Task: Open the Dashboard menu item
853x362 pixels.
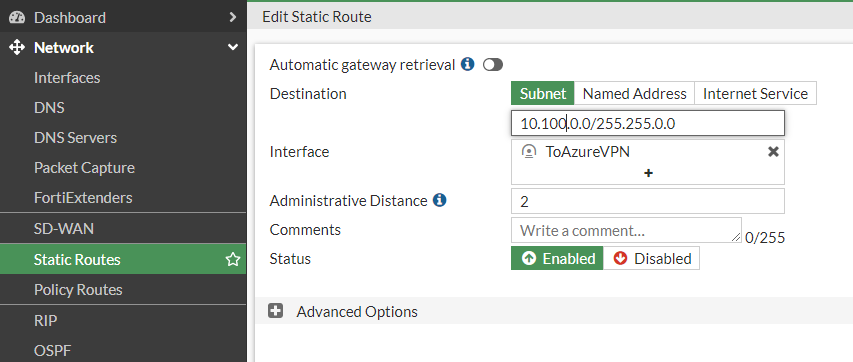Action: (x=123, y=17)
